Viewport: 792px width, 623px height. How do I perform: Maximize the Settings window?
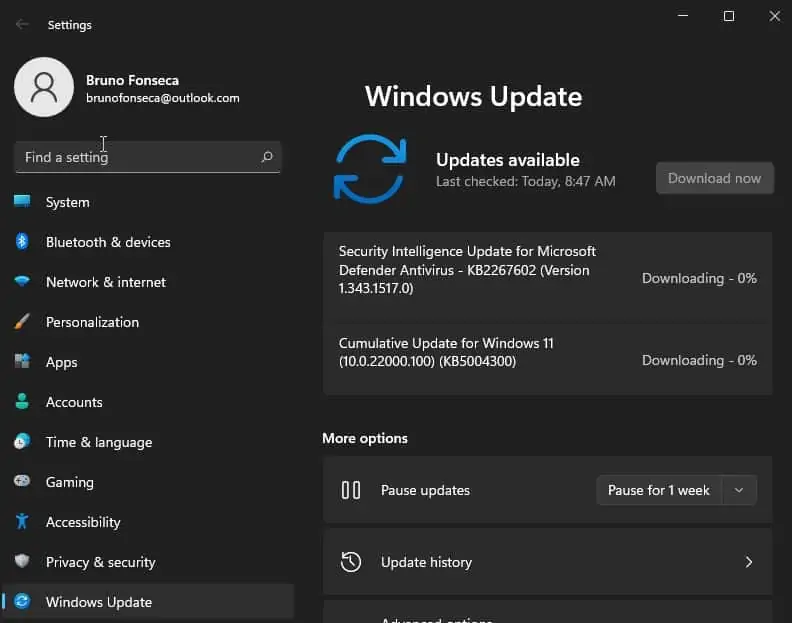click(729, 16)
